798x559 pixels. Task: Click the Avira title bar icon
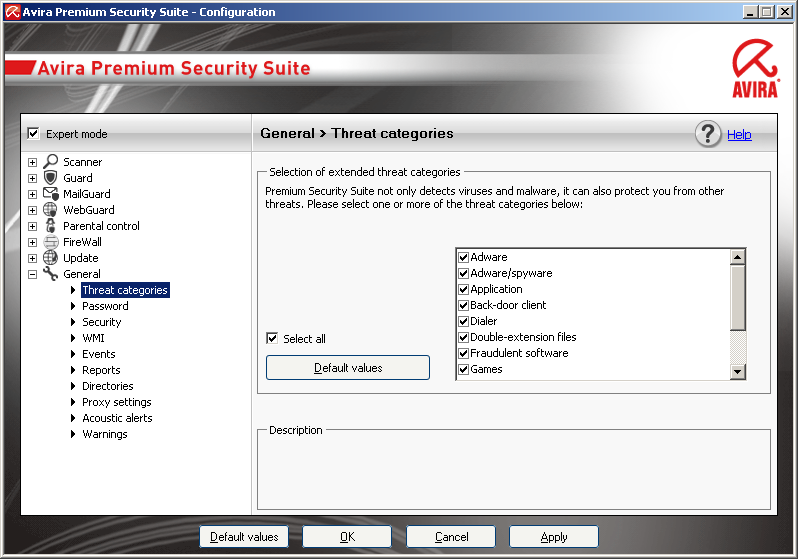12,12
